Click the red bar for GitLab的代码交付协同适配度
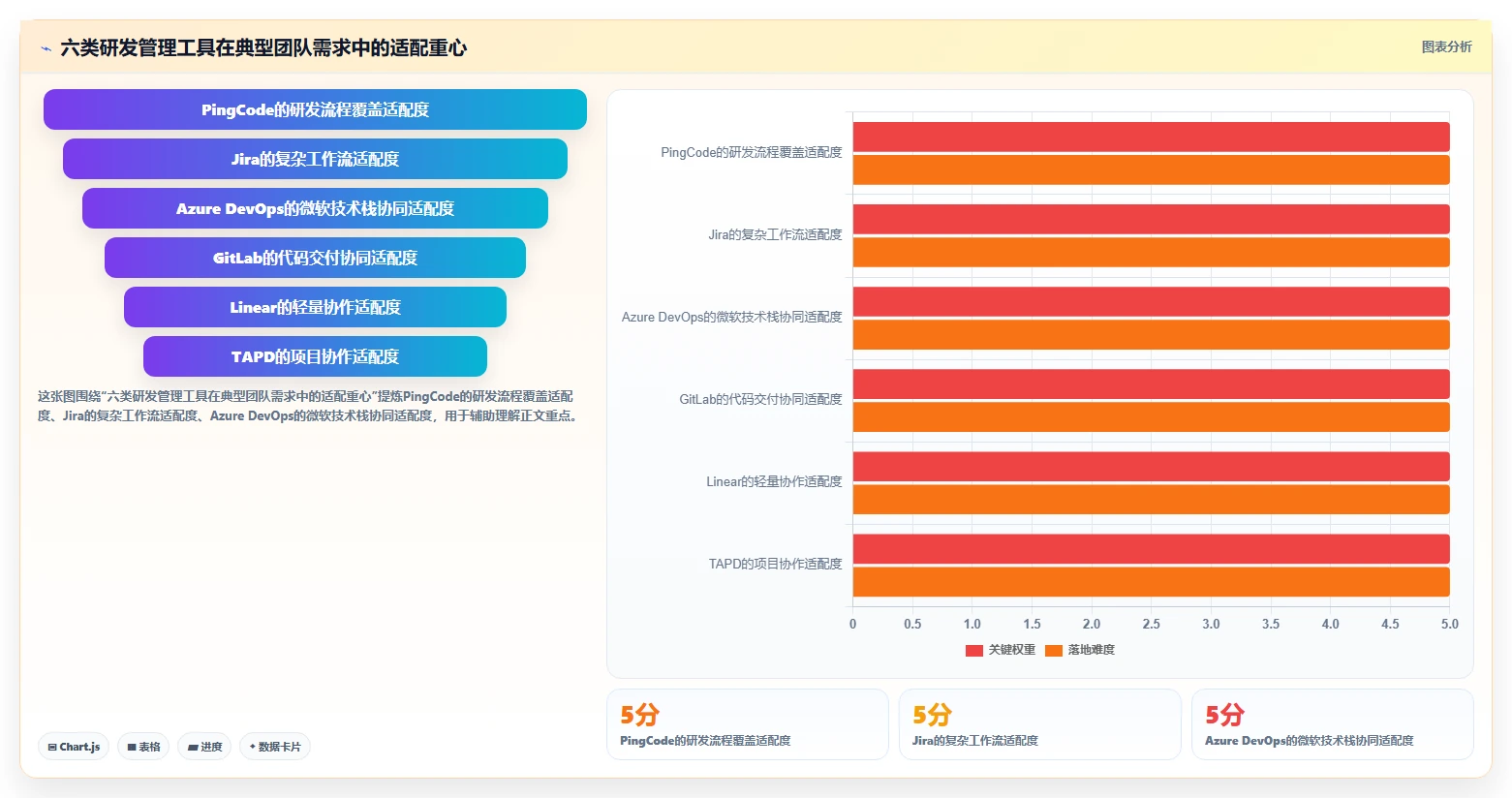The image size is (1512, 798). pyautogui.click(x=1151, y=384)
